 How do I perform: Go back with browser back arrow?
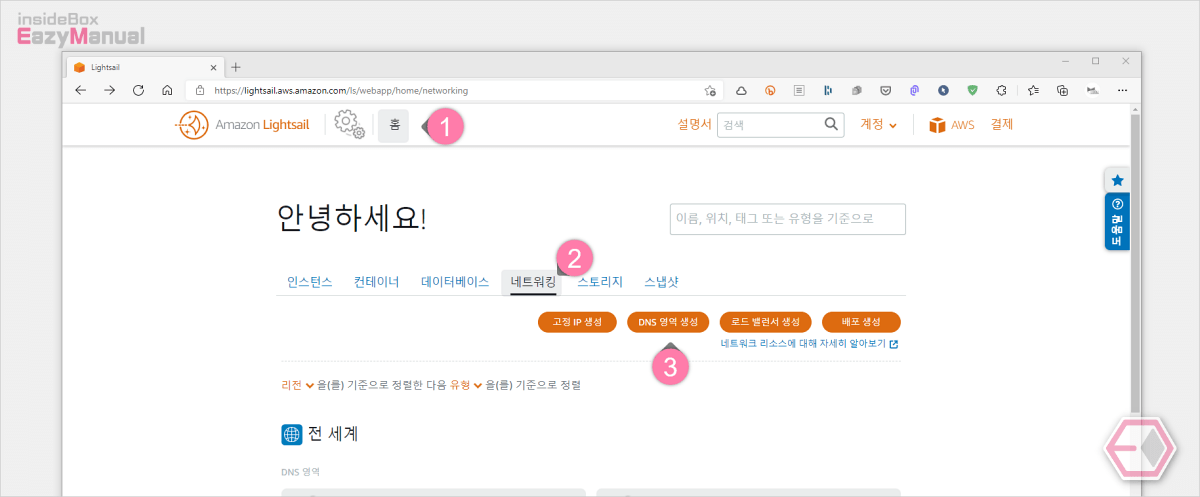click(81, 90)
